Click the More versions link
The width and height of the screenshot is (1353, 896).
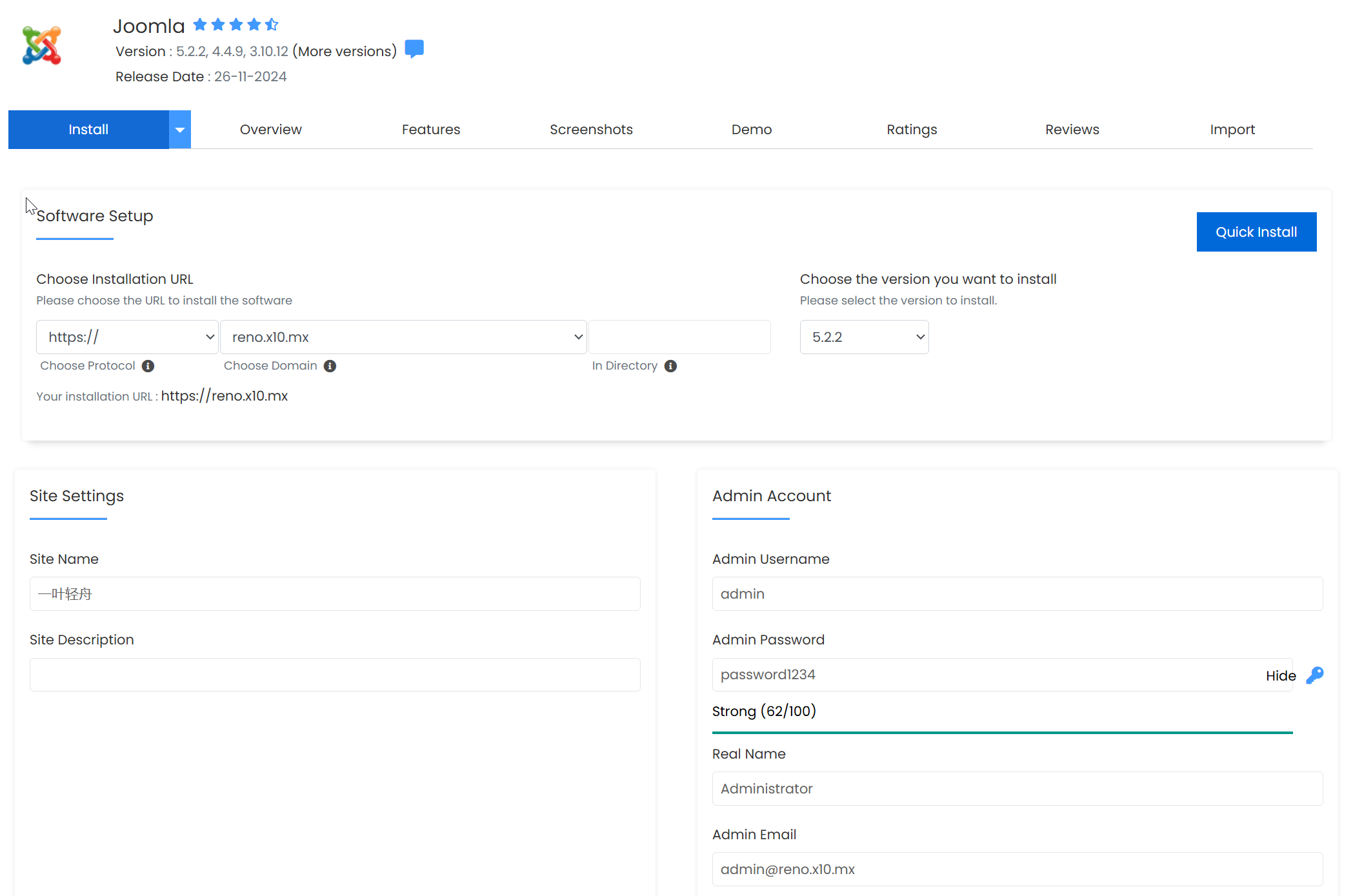(x=345, y=52)
